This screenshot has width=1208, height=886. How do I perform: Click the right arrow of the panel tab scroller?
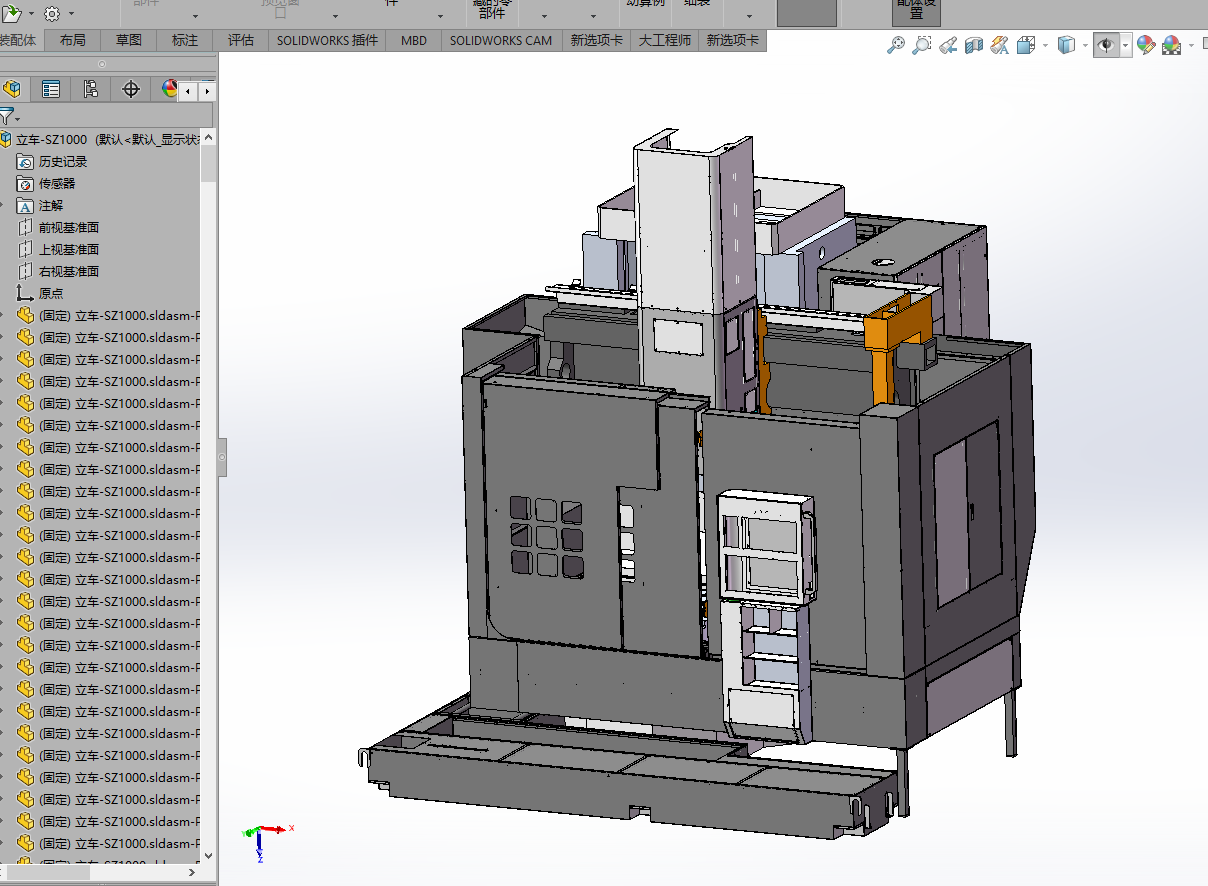pyautogui.click(x=207, y=90)
